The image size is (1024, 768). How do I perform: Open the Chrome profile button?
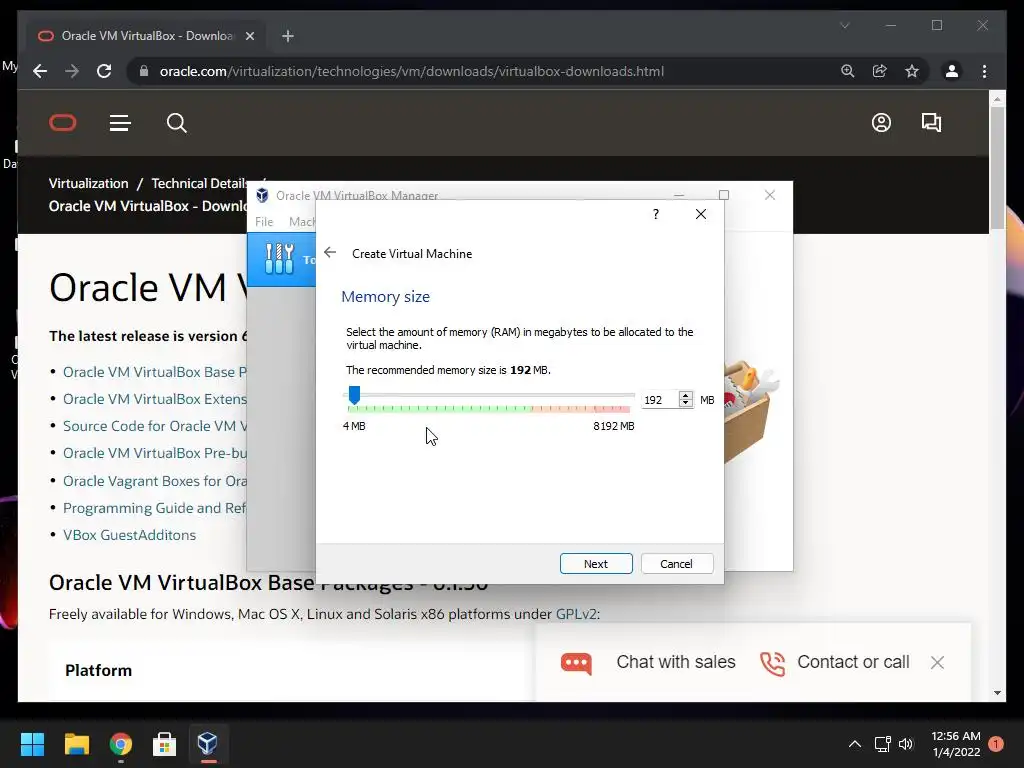(x=952, y=71)
